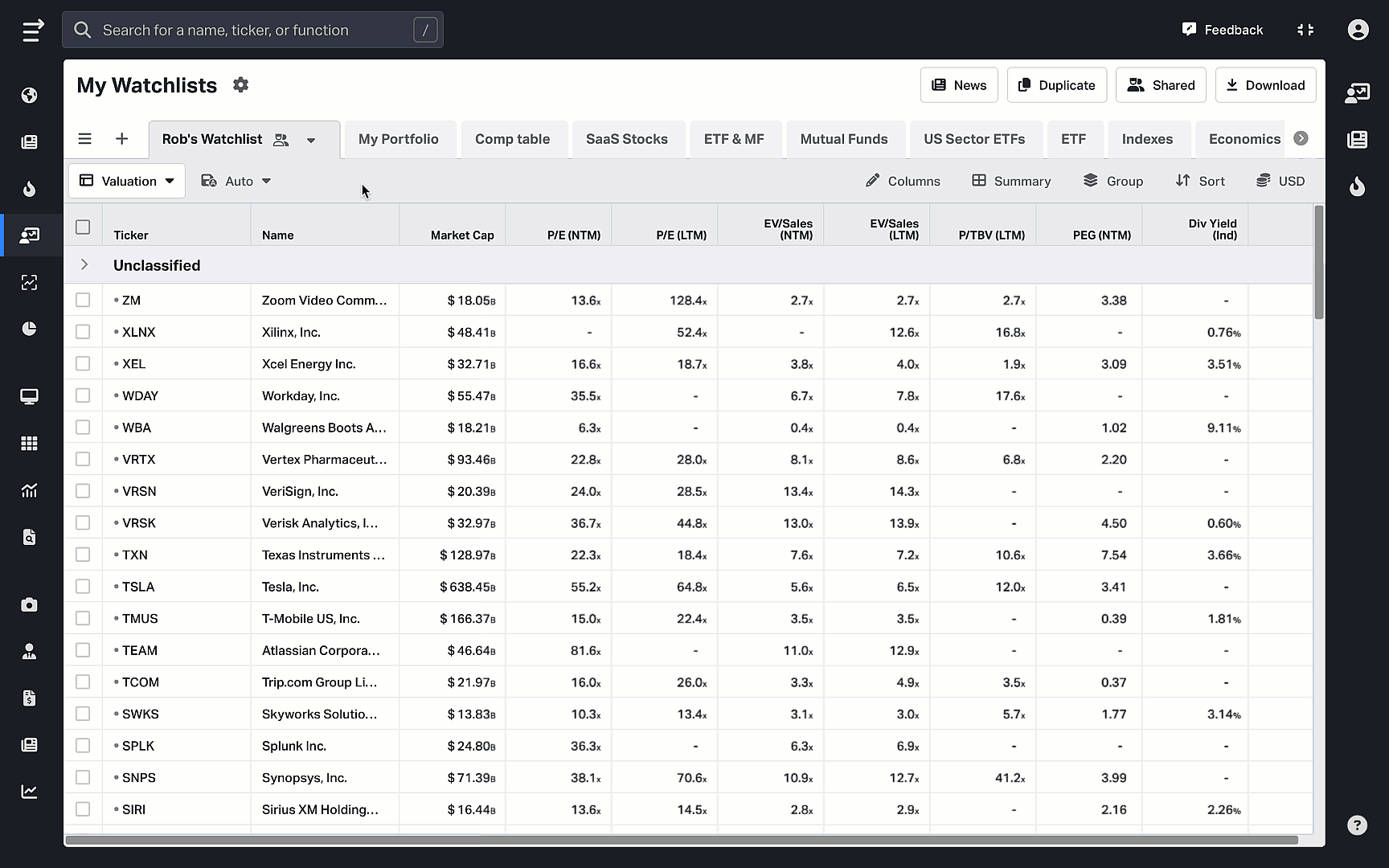Screen dimensions: 1389x868
Task: Open the right sidebar watchlist panel icon
Action: (1357, 93)
